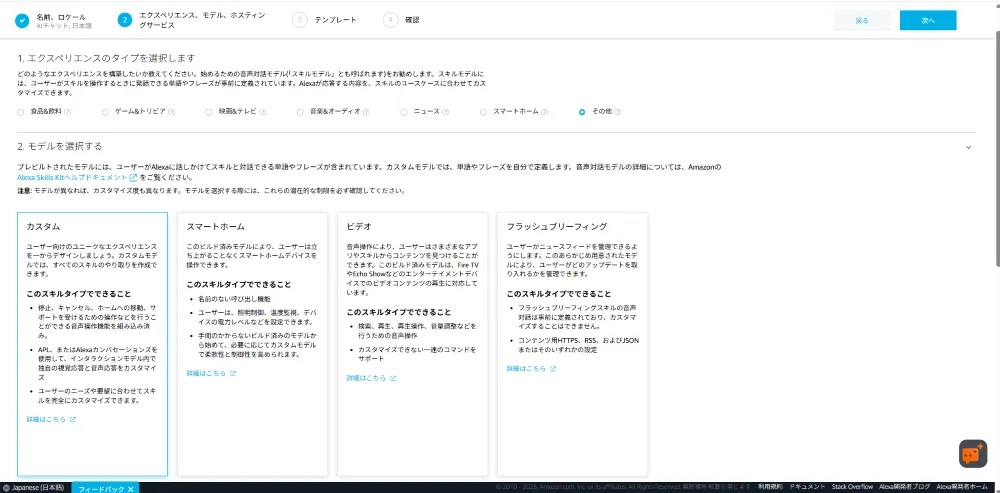1000x493 pixels.
Task: Select the ビデオ model card title
Action: coord(359,226)
